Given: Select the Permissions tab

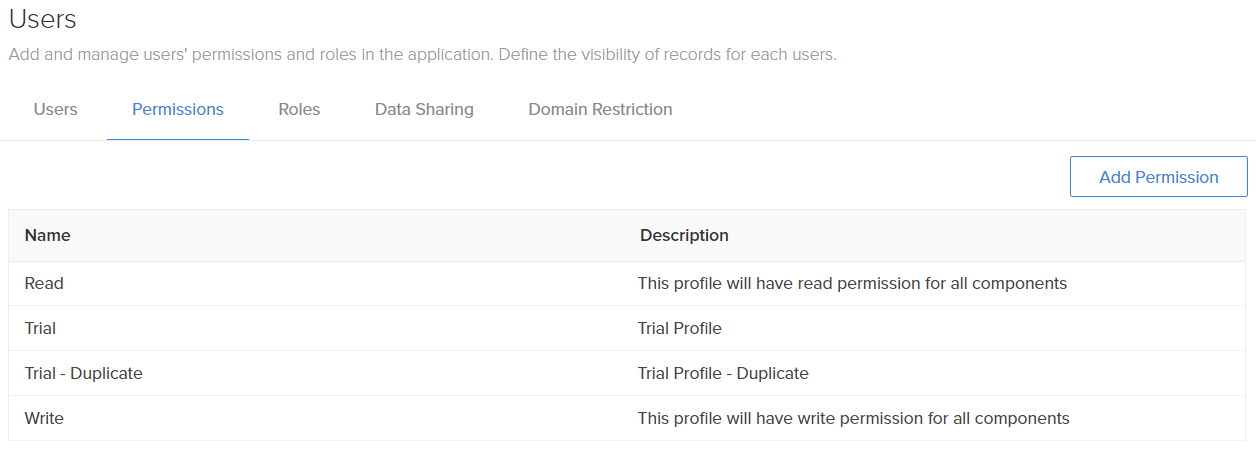Looking at the screenshot, I should (178, 109).
